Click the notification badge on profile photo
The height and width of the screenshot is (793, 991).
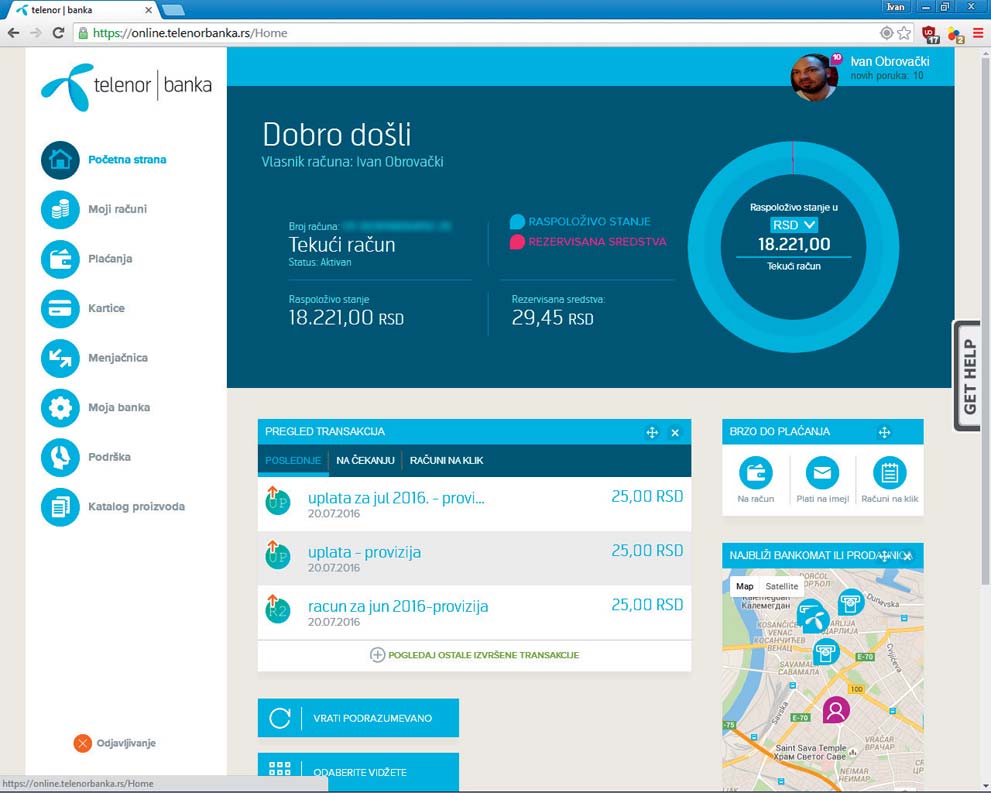[836, 58]
